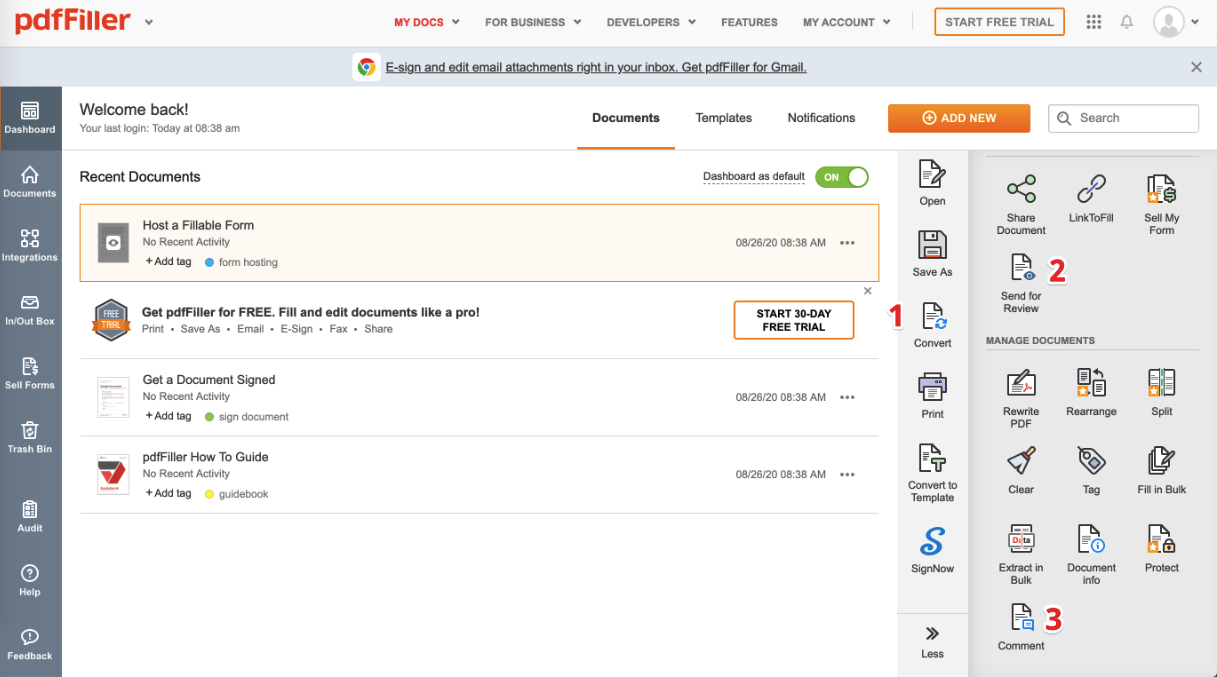The image size is (1217, 677).
Task: Click the ADD NEW button
Action: point(958,118)
